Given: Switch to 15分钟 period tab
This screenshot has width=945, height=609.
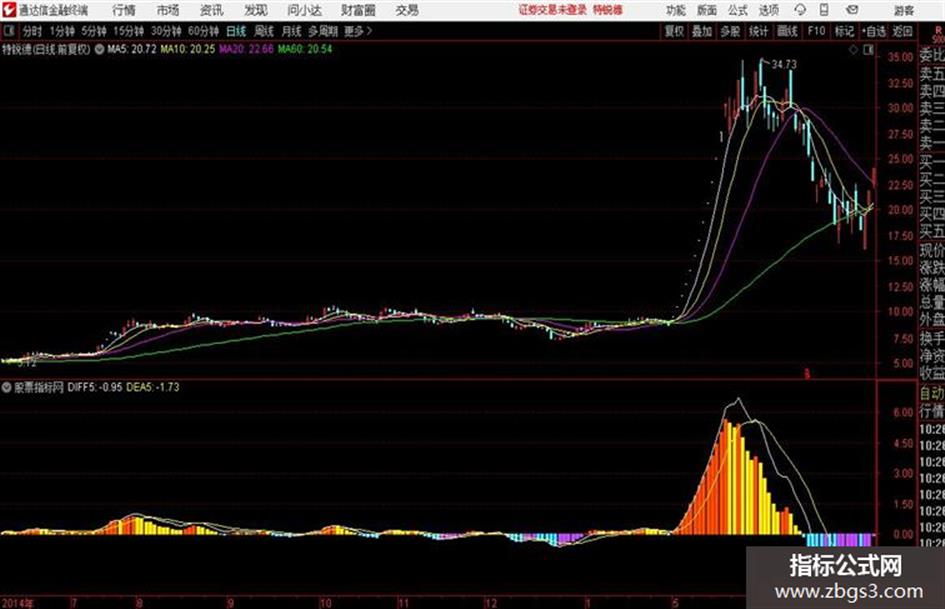Looking at the screenshot, I should click(128, 31).
